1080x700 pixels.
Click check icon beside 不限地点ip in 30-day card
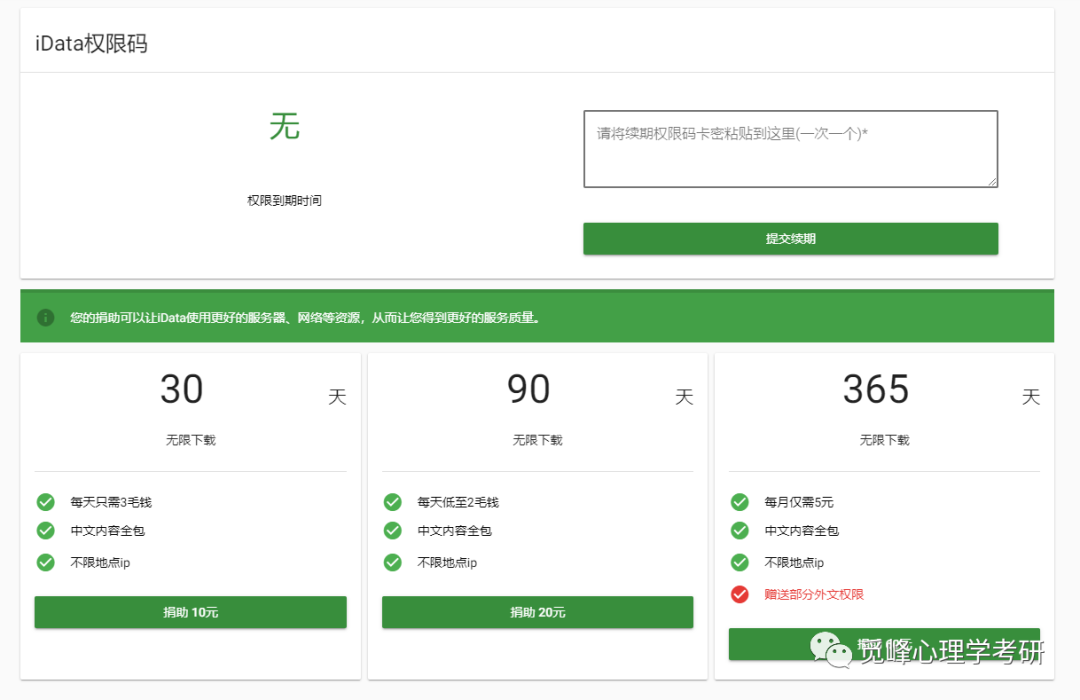coord(45,562)
